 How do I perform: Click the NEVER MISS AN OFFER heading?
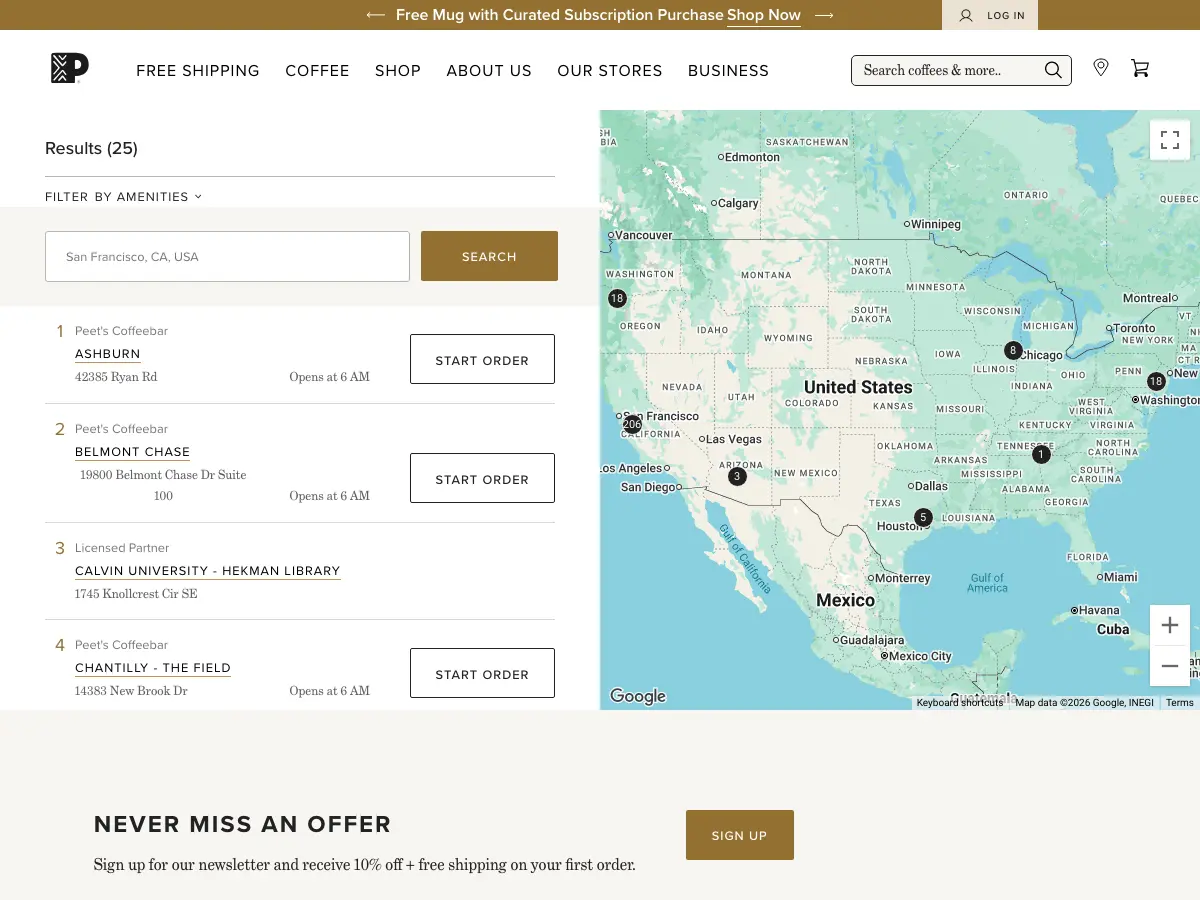click(x=243, y=824)
